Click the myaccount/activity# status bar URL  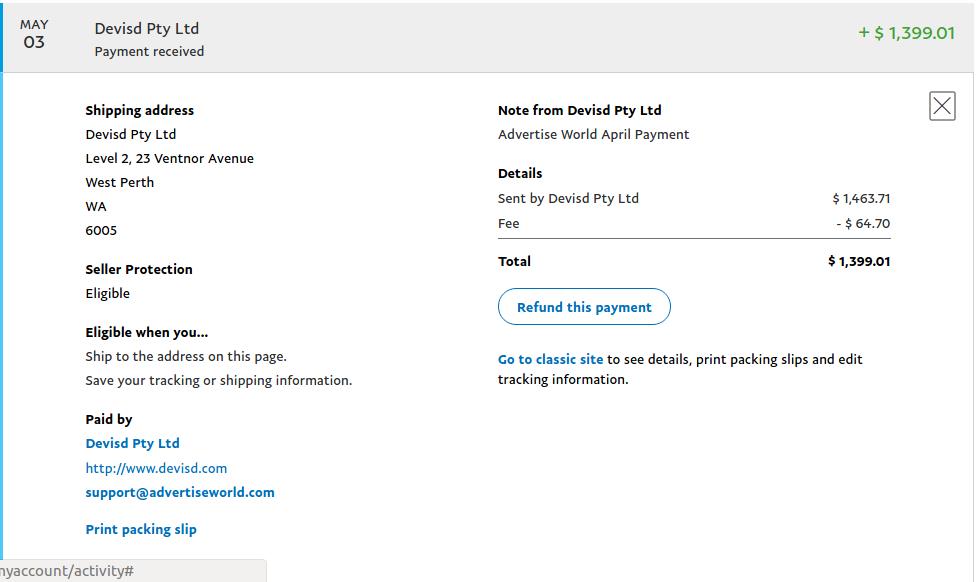point(66,571)
